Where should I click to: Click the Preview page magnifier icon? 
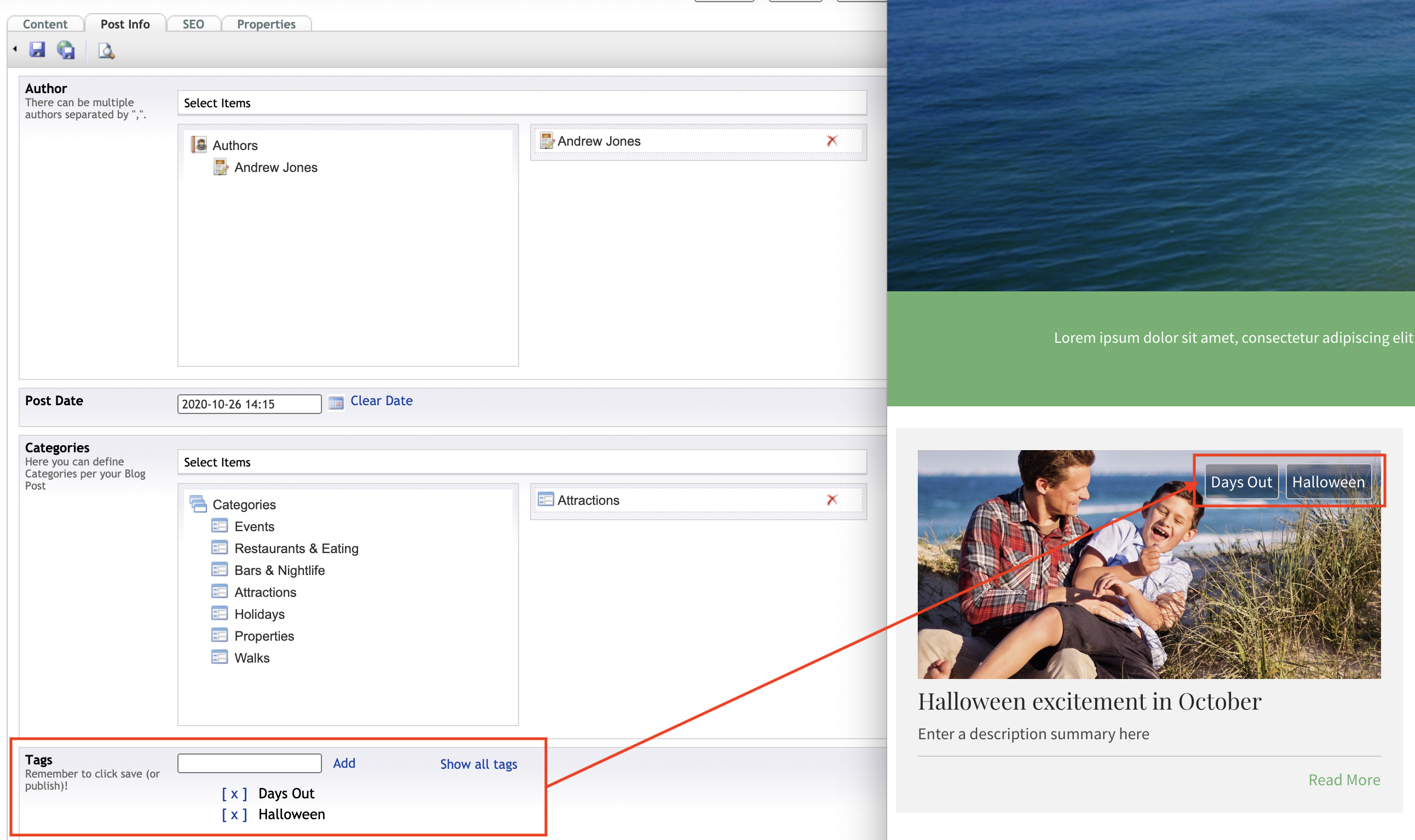(106, 51)
